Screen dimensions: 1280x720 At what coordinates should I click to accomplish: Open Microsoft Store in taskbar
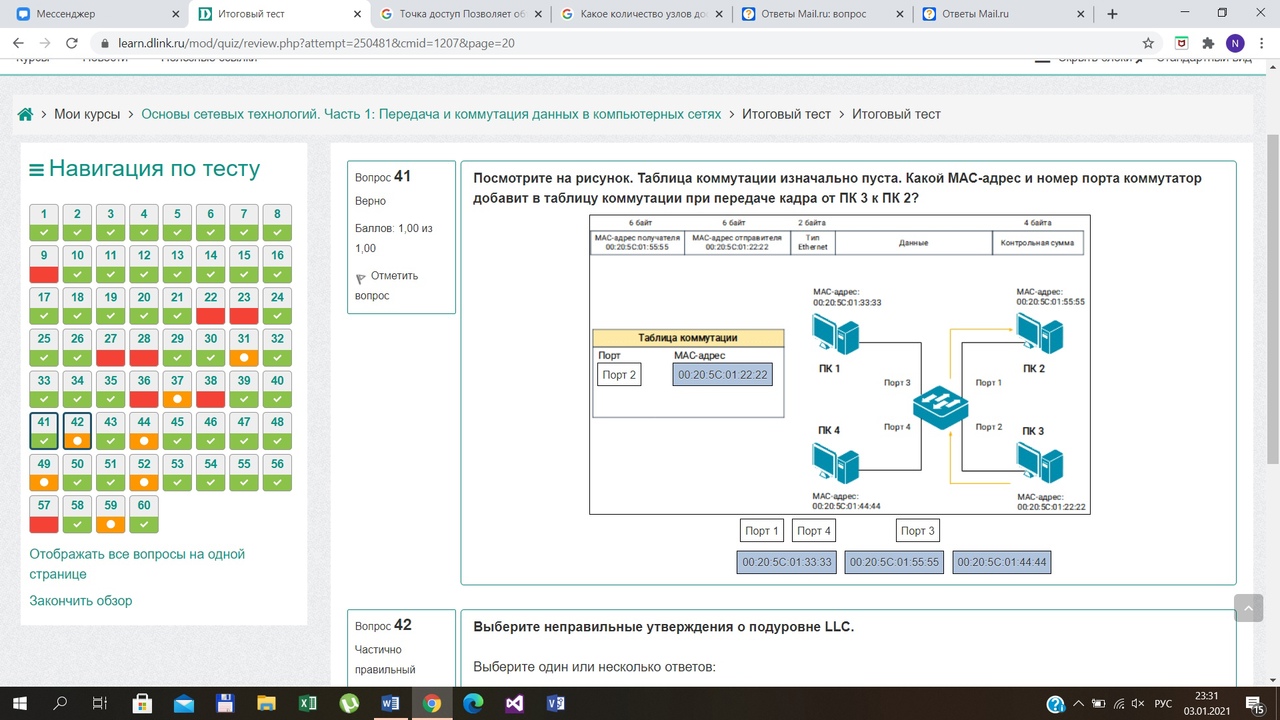click(142, 703)
